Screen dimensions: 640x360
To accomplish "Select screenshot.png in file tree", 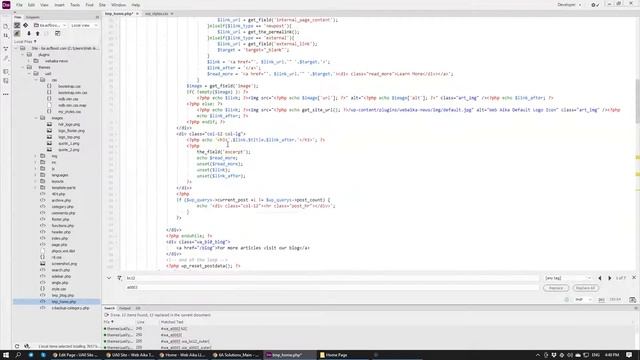I will pyautogui.click(x=64, y=264).
